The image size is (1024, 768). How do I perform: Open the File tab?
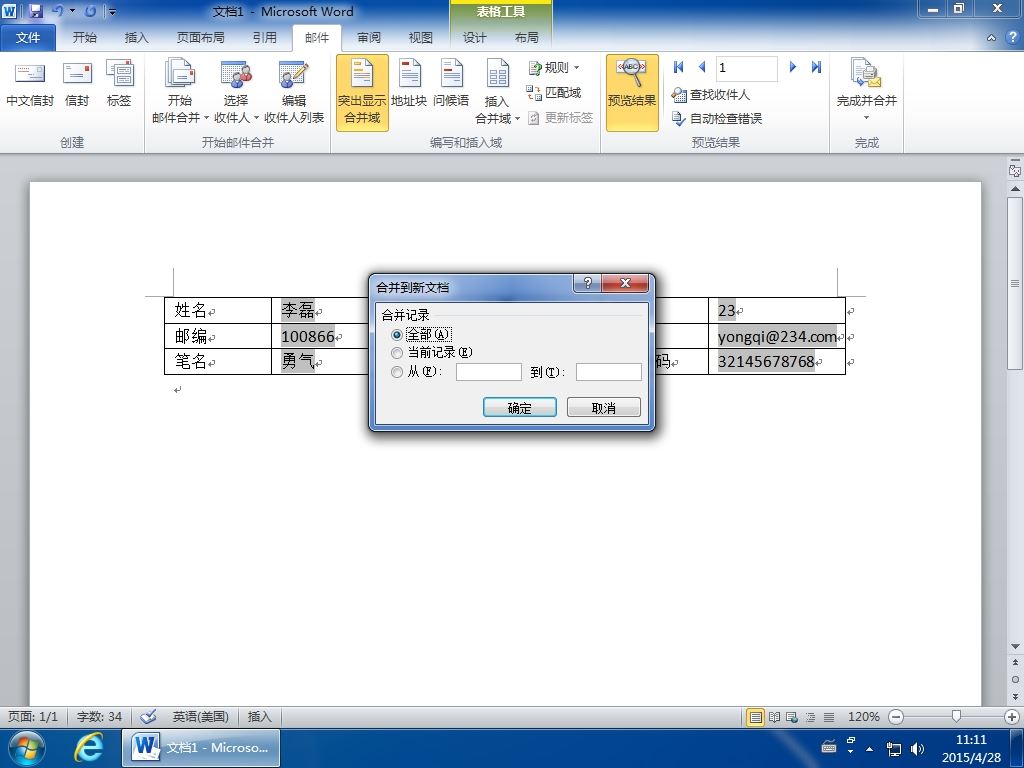click(28, 38)
